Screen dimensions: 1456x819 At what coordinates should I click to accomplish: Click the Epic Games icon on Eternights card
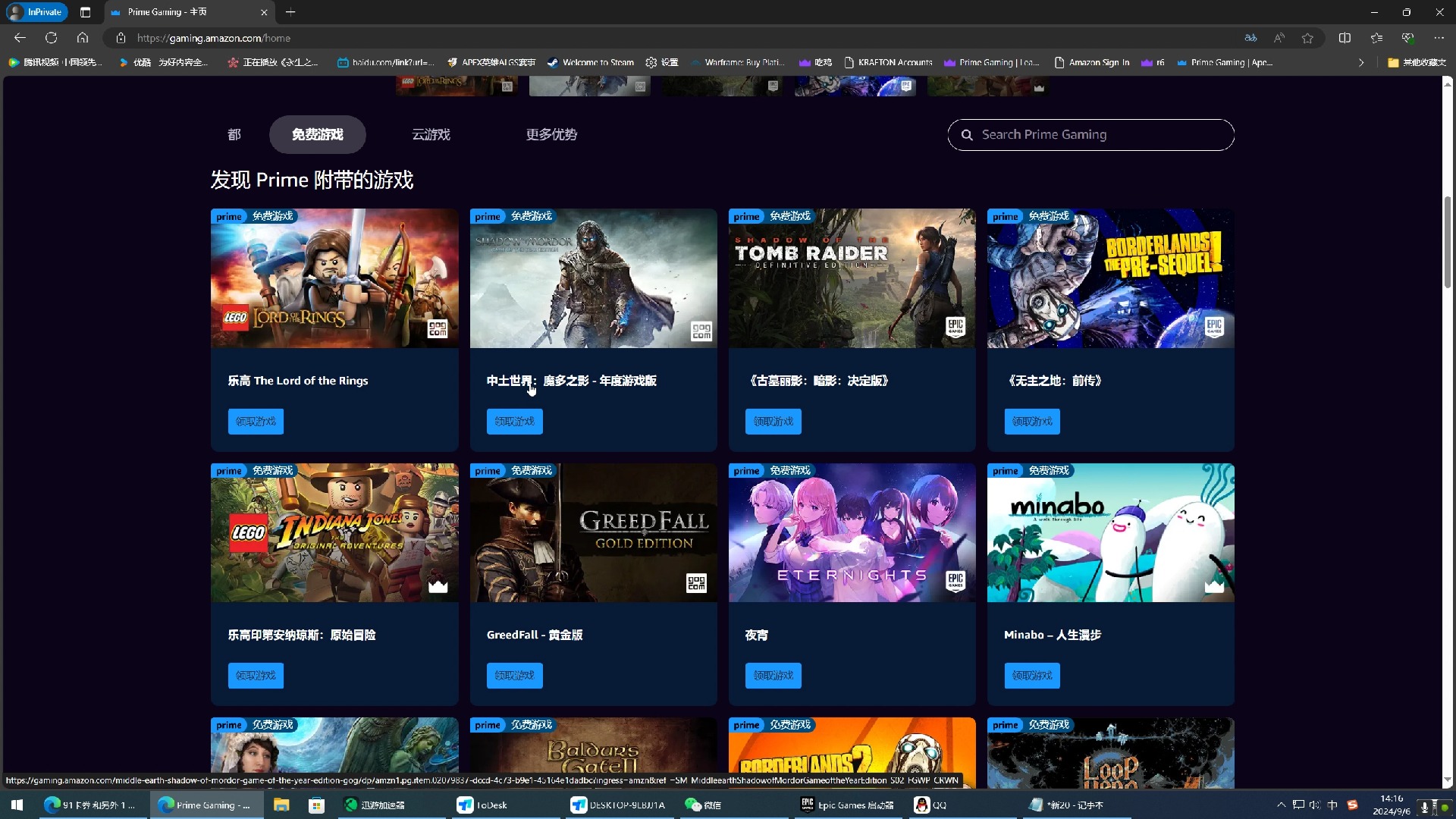pyautogui.click(x=955, y=582)
